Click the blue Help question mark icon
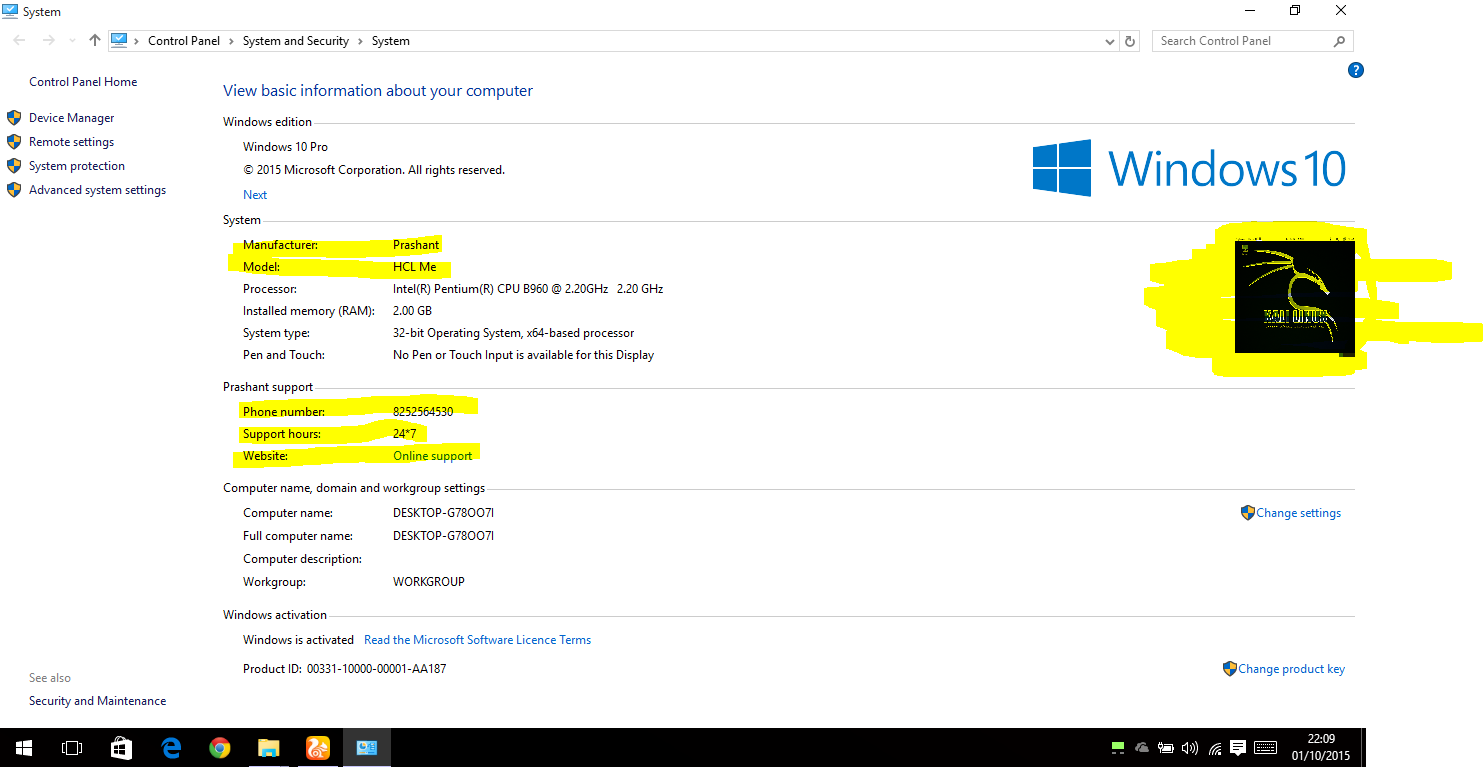The image size is (1483, 767). coord(1355,70)
